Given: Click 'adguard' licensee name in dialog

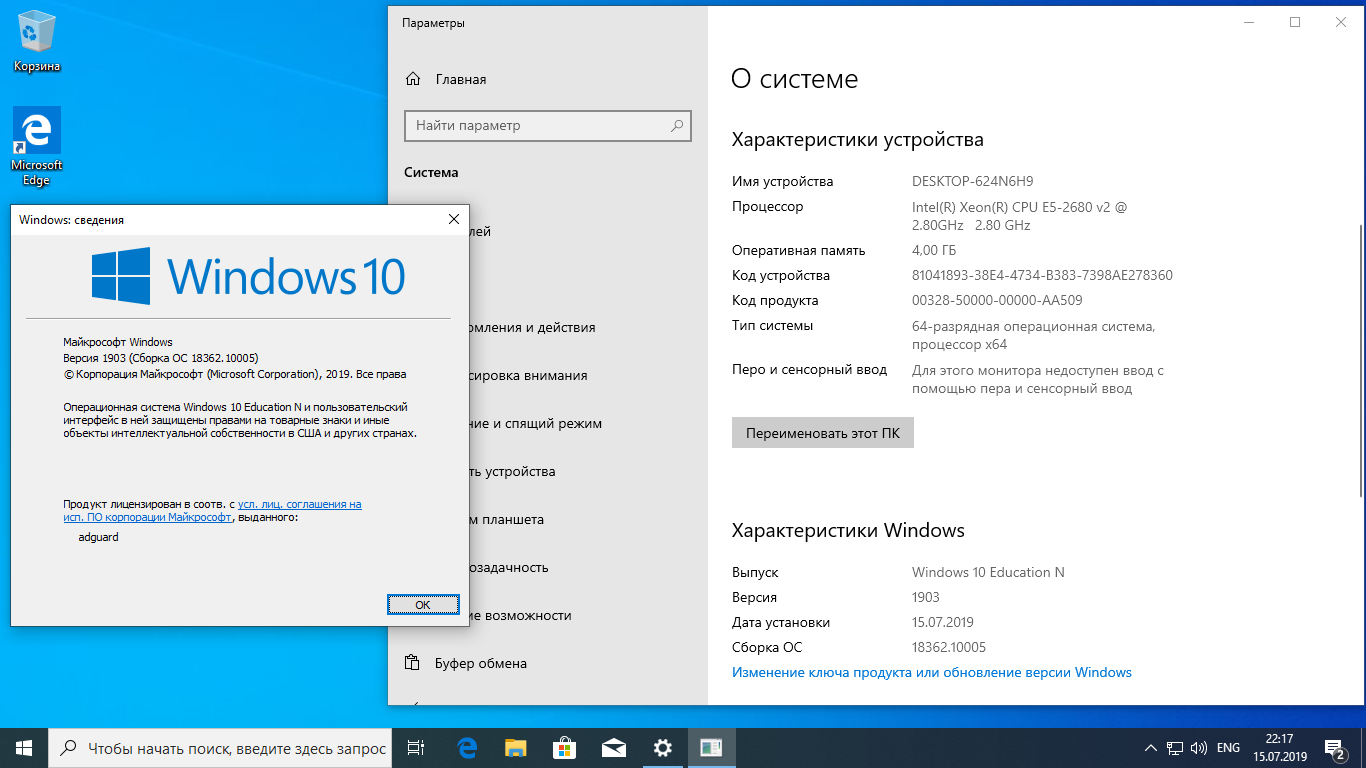Looking at the screenshot, I should pos(98,537).
